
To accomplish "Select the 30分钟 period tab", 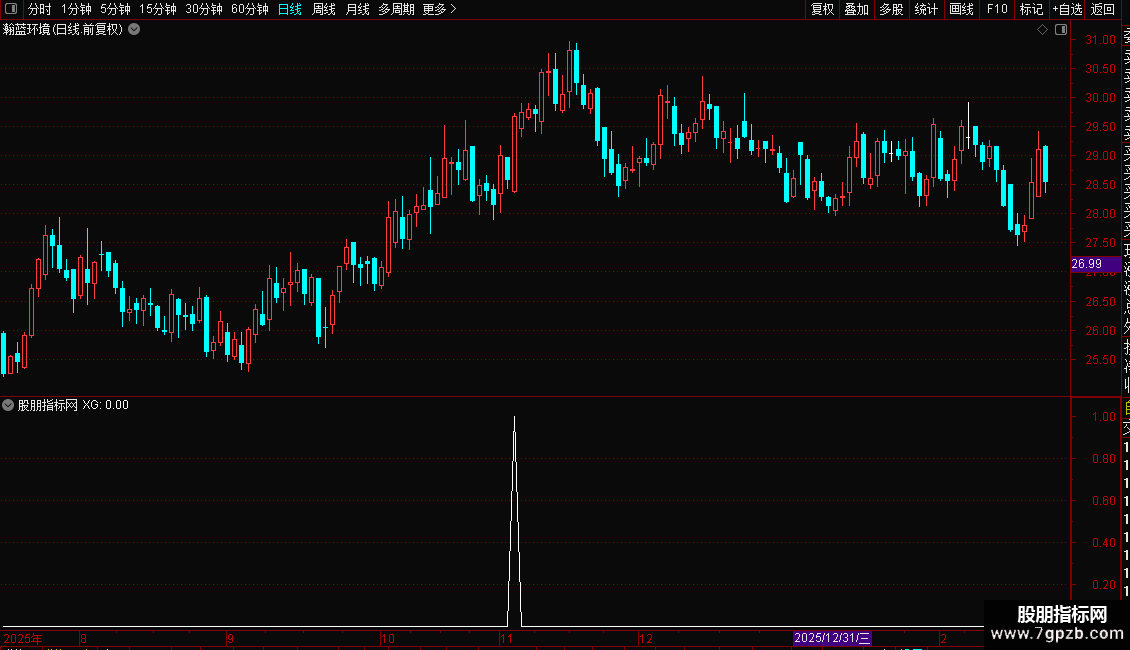I will pos(204,9).
